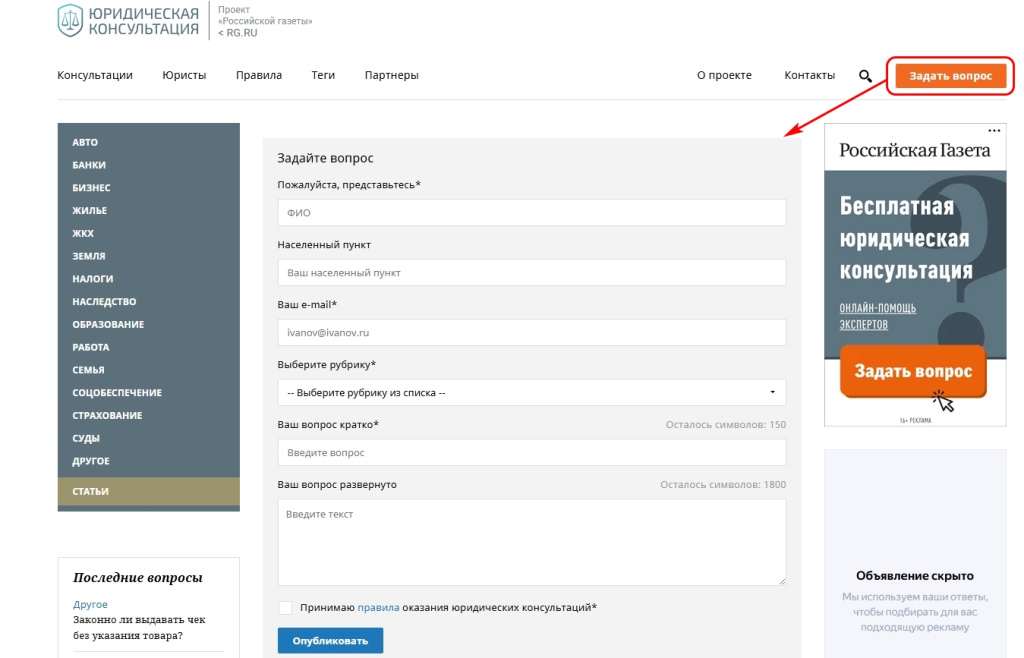This screenshot has height=658, width=1024.
Task: Choose ЖКХ in sidebar
Action: point(83,233)
